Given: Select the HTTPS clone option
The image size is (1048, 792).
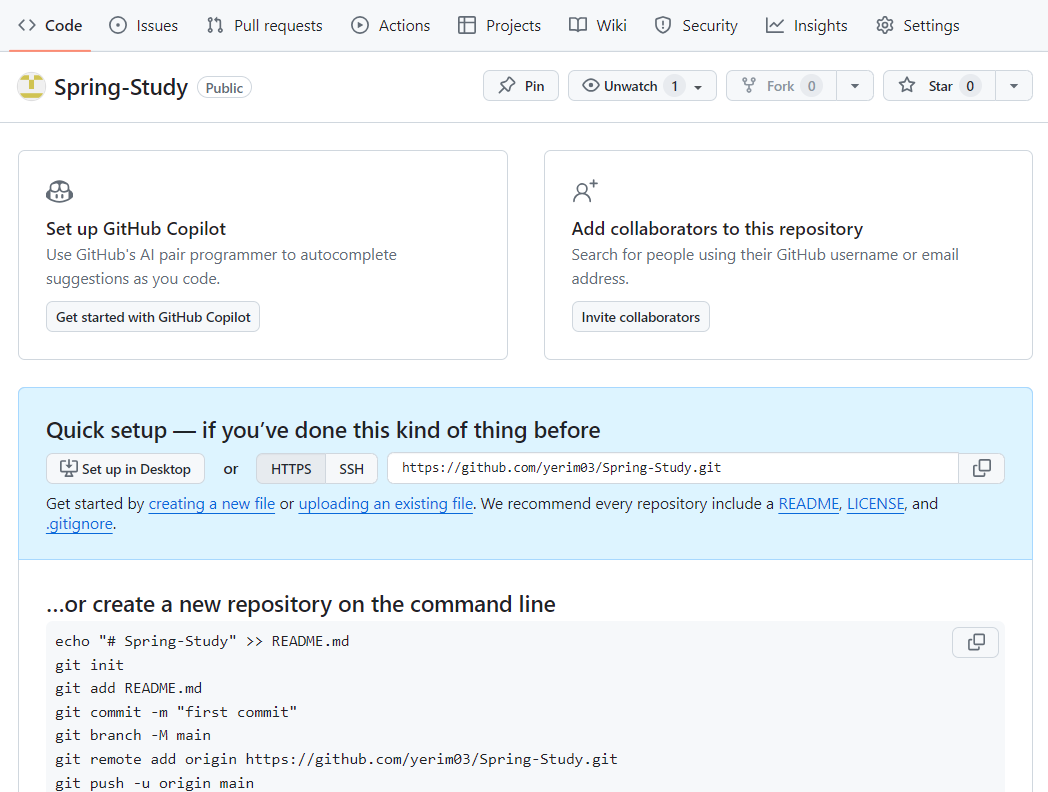Looking at the screenshot, I should pyautogui.click(x=291, y=469).
